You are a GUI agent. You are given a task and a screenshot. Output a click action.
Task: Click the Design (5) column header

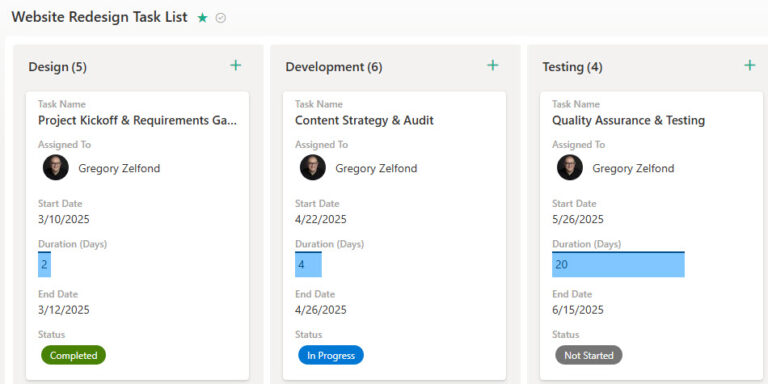(x=58, y=67)
